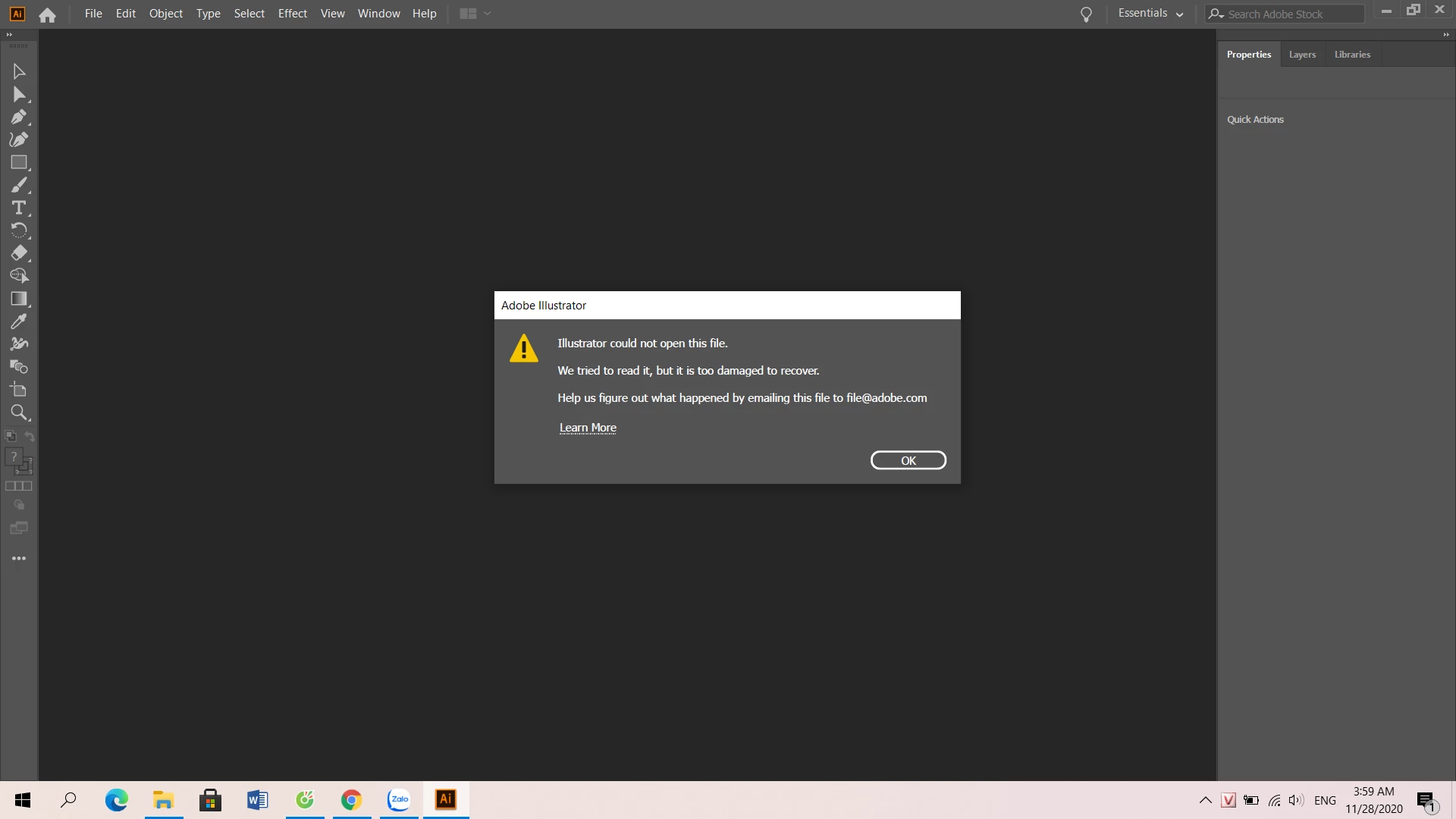Open Google Chrome from the taskbar
1456x819 pixels.
351,800
